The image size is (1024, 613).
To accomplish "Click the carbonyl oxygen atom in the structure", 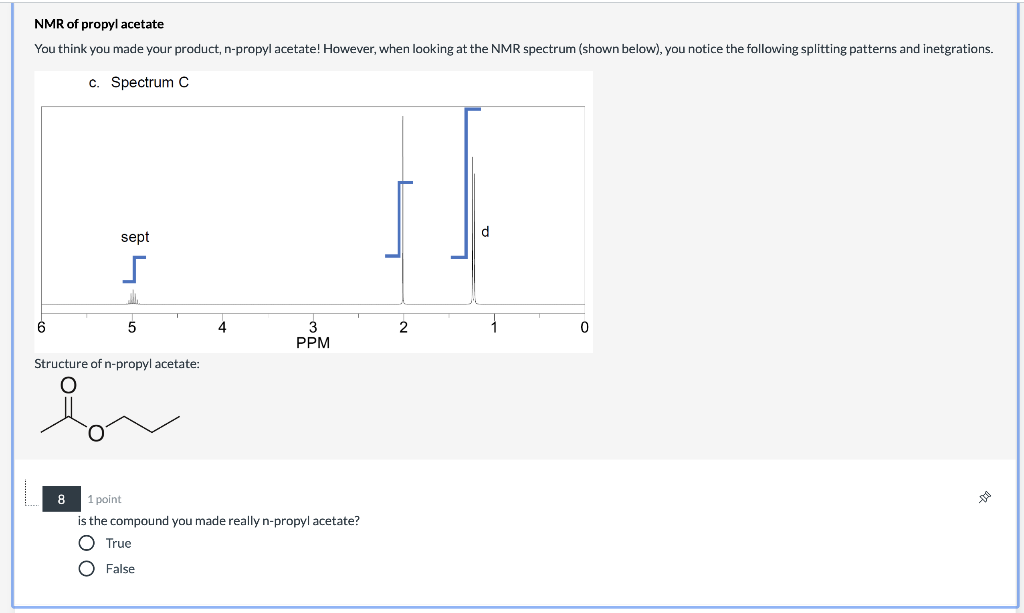I will (x=69, y=385).
